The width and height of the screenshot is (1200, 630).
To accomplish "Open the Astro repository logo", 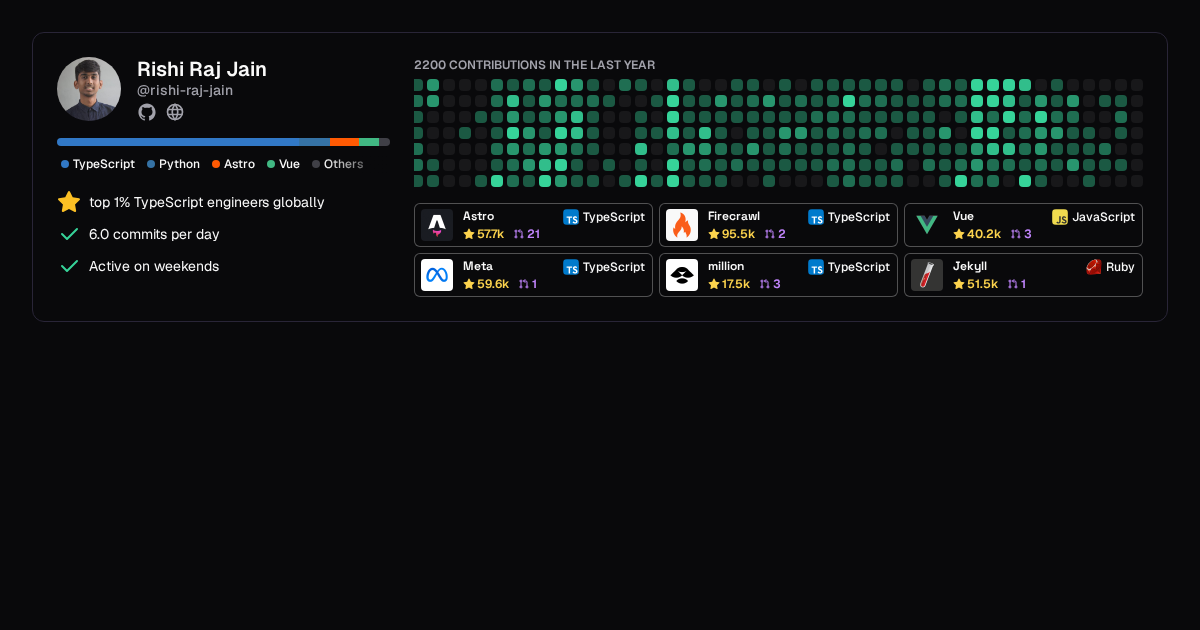I will 437,225.
